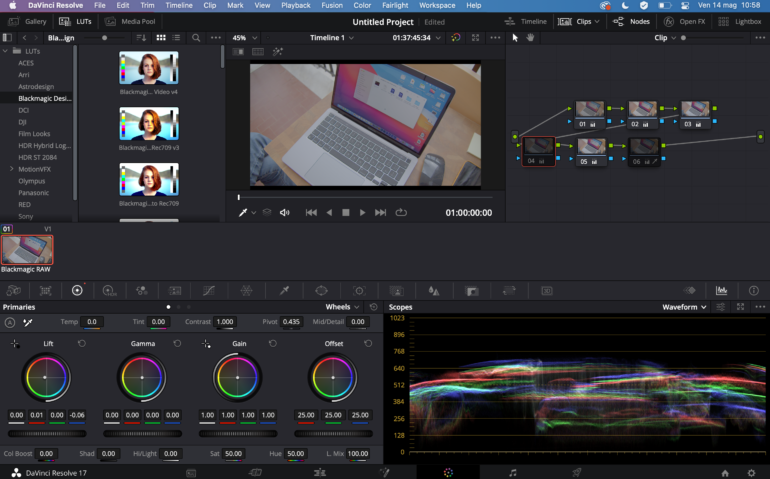Open the Color Match palette

tap(46, 290)
